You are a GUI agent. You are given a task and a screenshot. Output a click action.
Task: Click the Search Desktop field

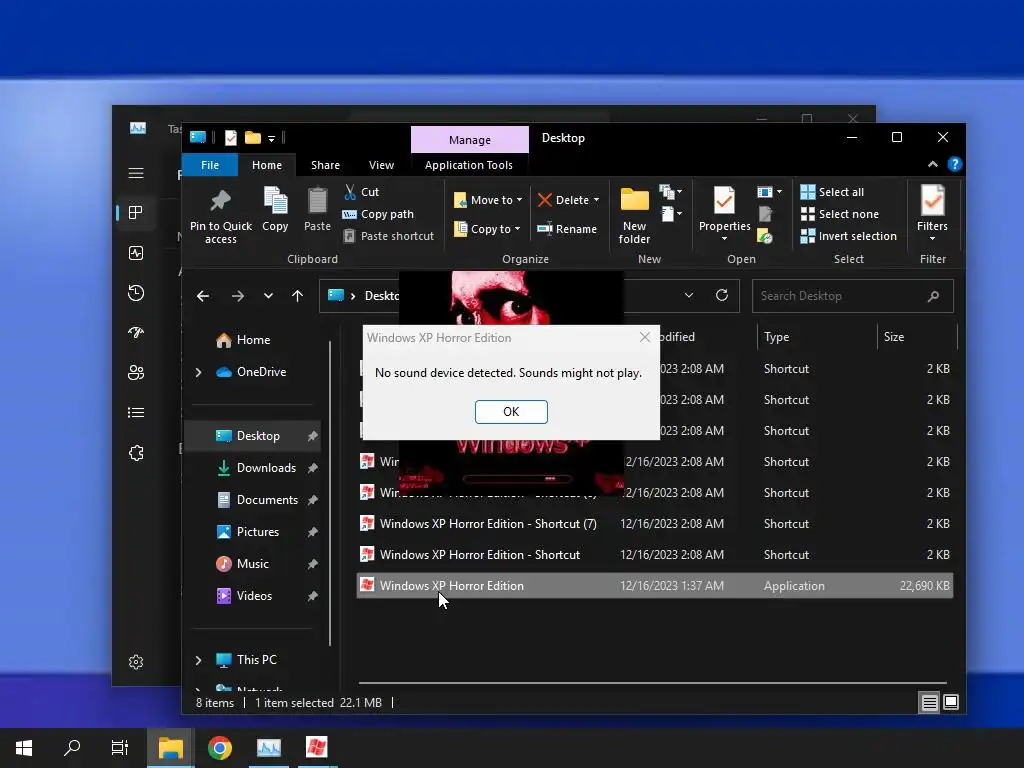[852, 296]
